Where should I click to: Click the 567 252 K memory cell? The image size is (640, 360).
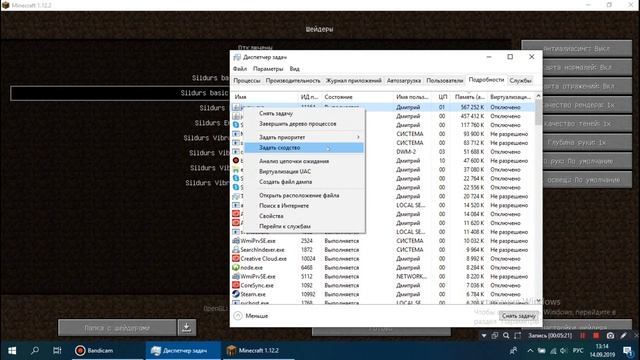(472, 107)
